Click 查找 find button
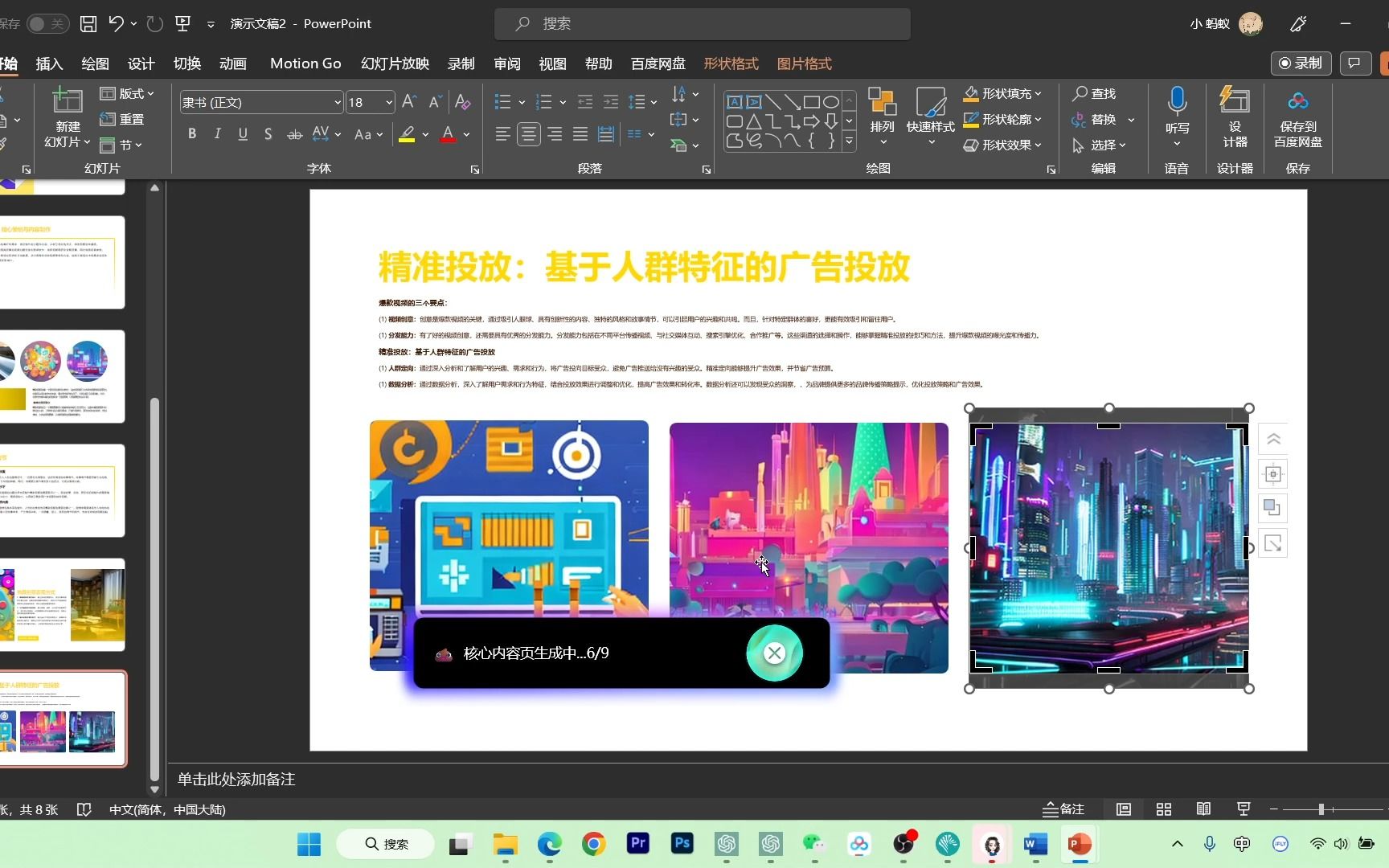Image resolution: width=1389 pixels, height=868 pixels. click(x=1094, y=94)
